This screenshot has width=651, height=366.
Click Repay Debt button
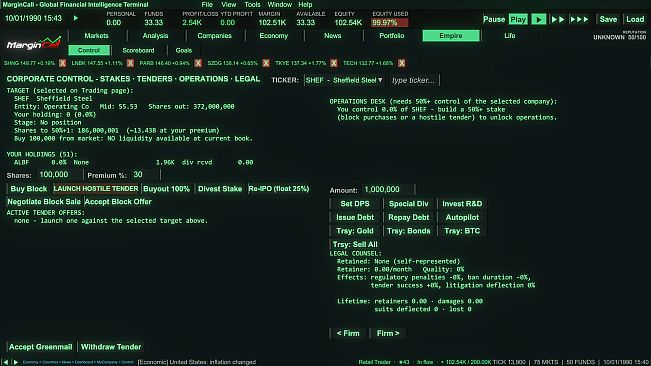point(409,217)
